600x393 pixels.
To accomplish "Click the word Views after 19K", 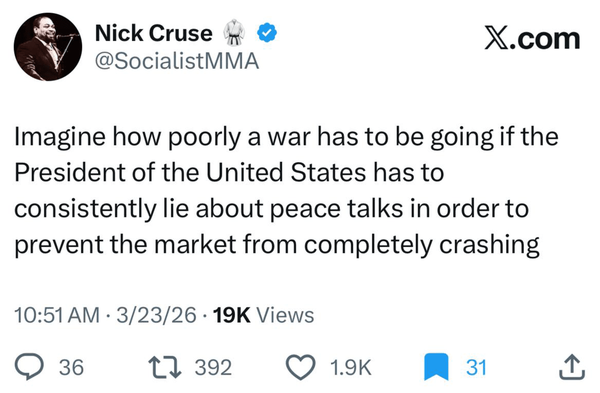I will pyautogui.click(x=285, y=315).
